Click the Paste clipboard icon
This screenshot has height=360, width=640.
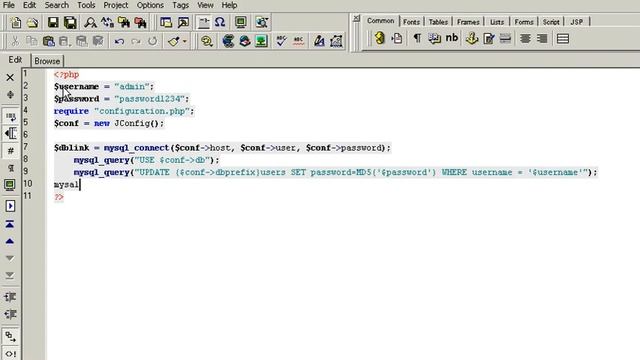click(x=49, y=41)
